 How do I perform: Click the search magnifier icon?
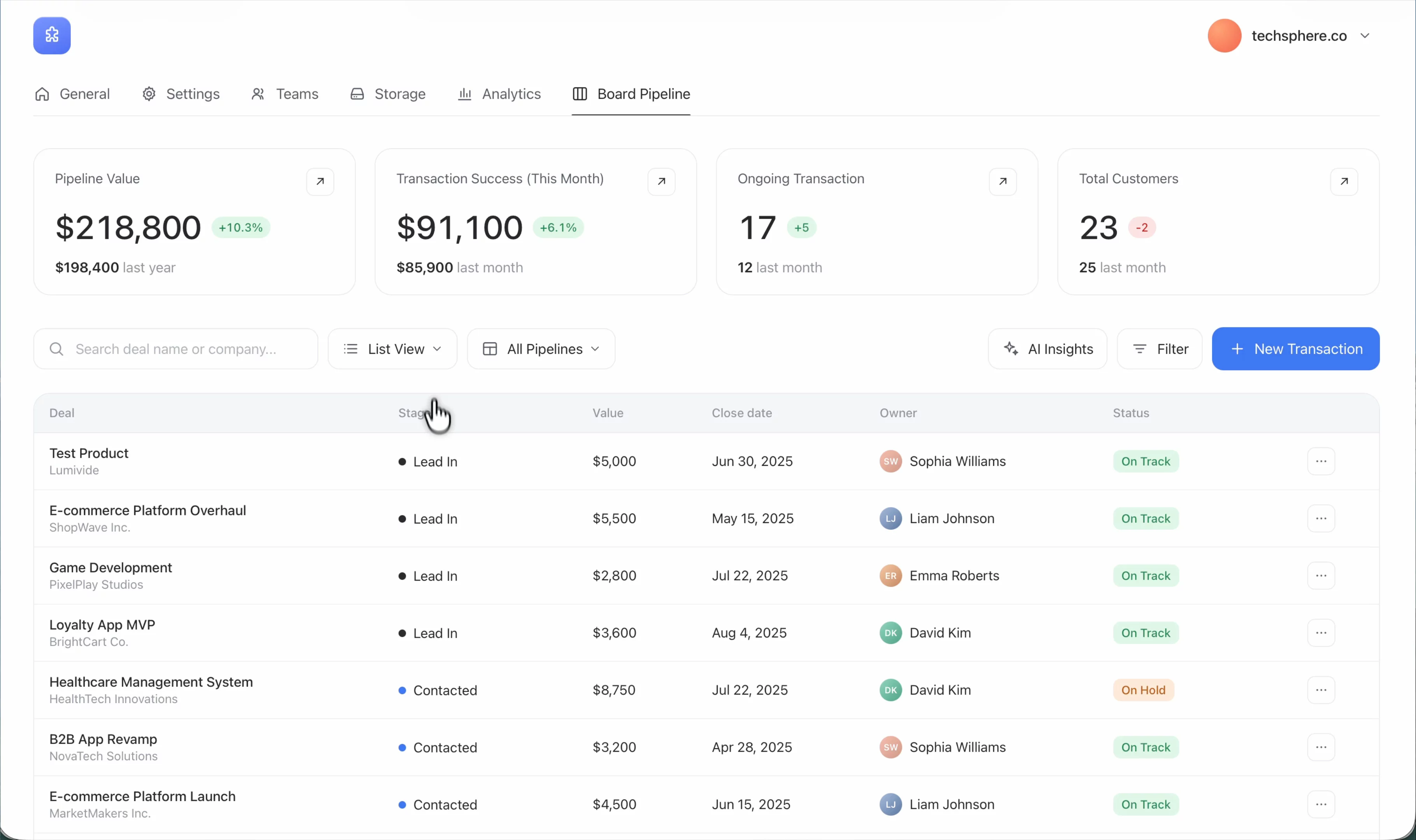56,349
